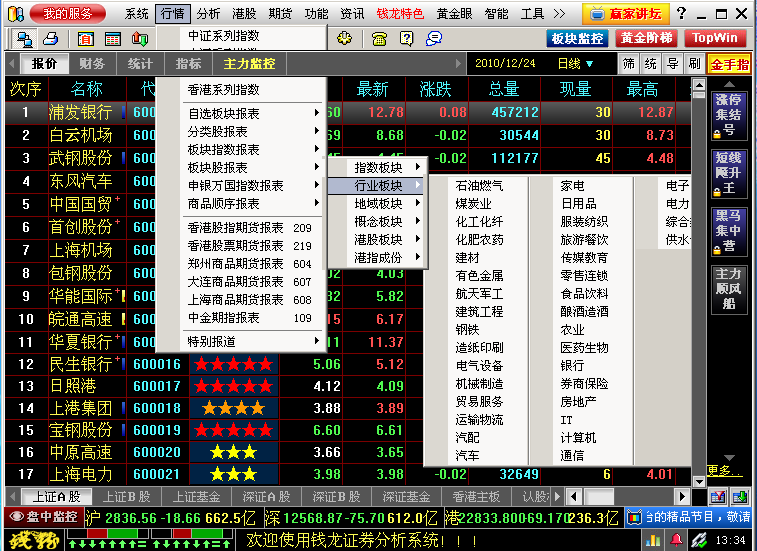The width and height of the screenshot is (757, 551).
Task: Open the 日线 period dropdown
Action: pyautogui.click(x=575, y=63)
